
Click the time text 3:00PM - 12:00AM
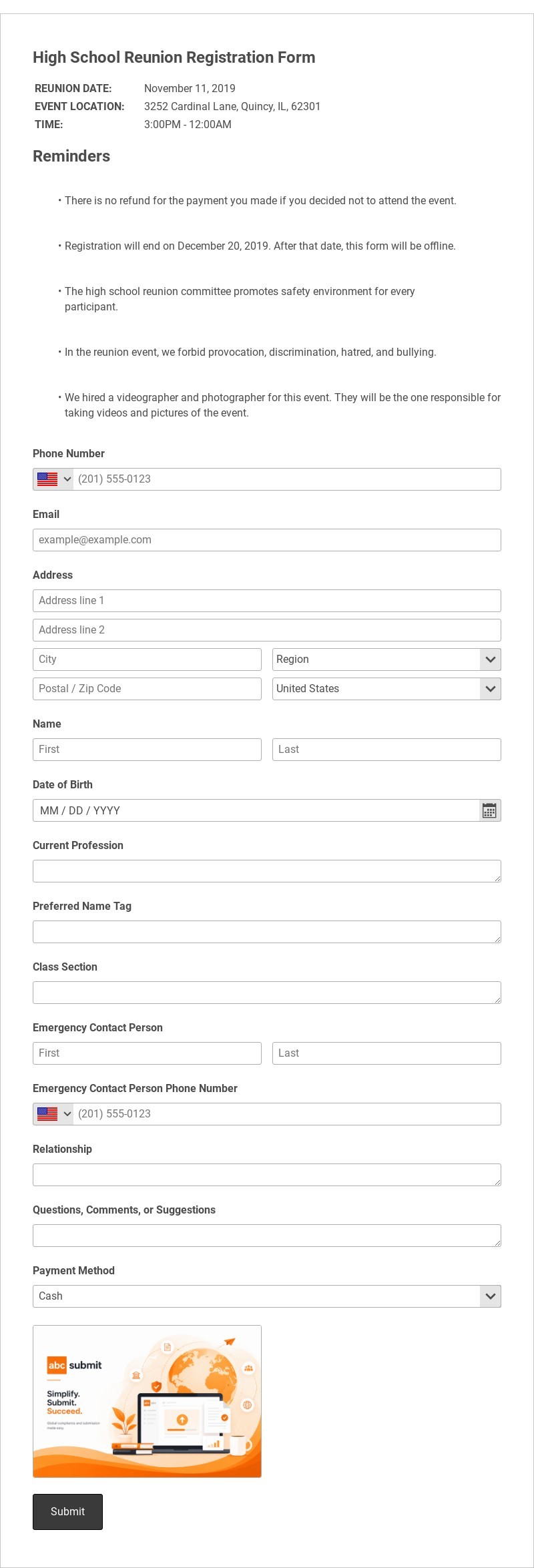[x=188, y=124]
